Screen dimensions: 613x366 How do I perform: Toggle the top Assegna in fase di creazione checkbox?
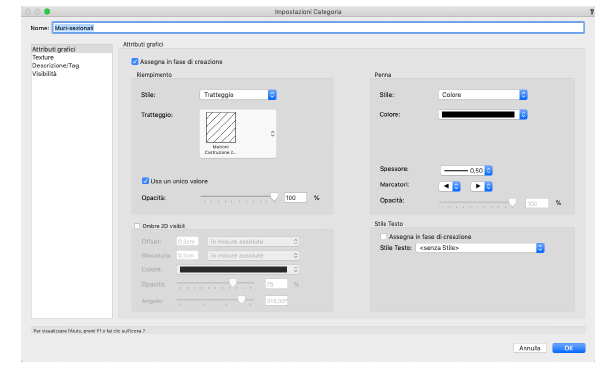(x=135, y=61)
